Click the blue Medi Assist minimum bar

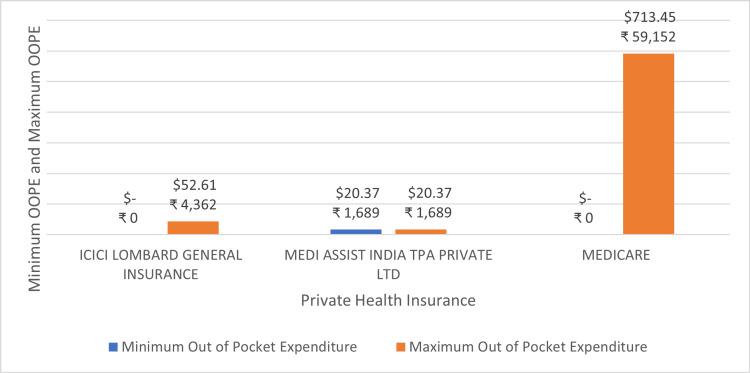(356, 232)
